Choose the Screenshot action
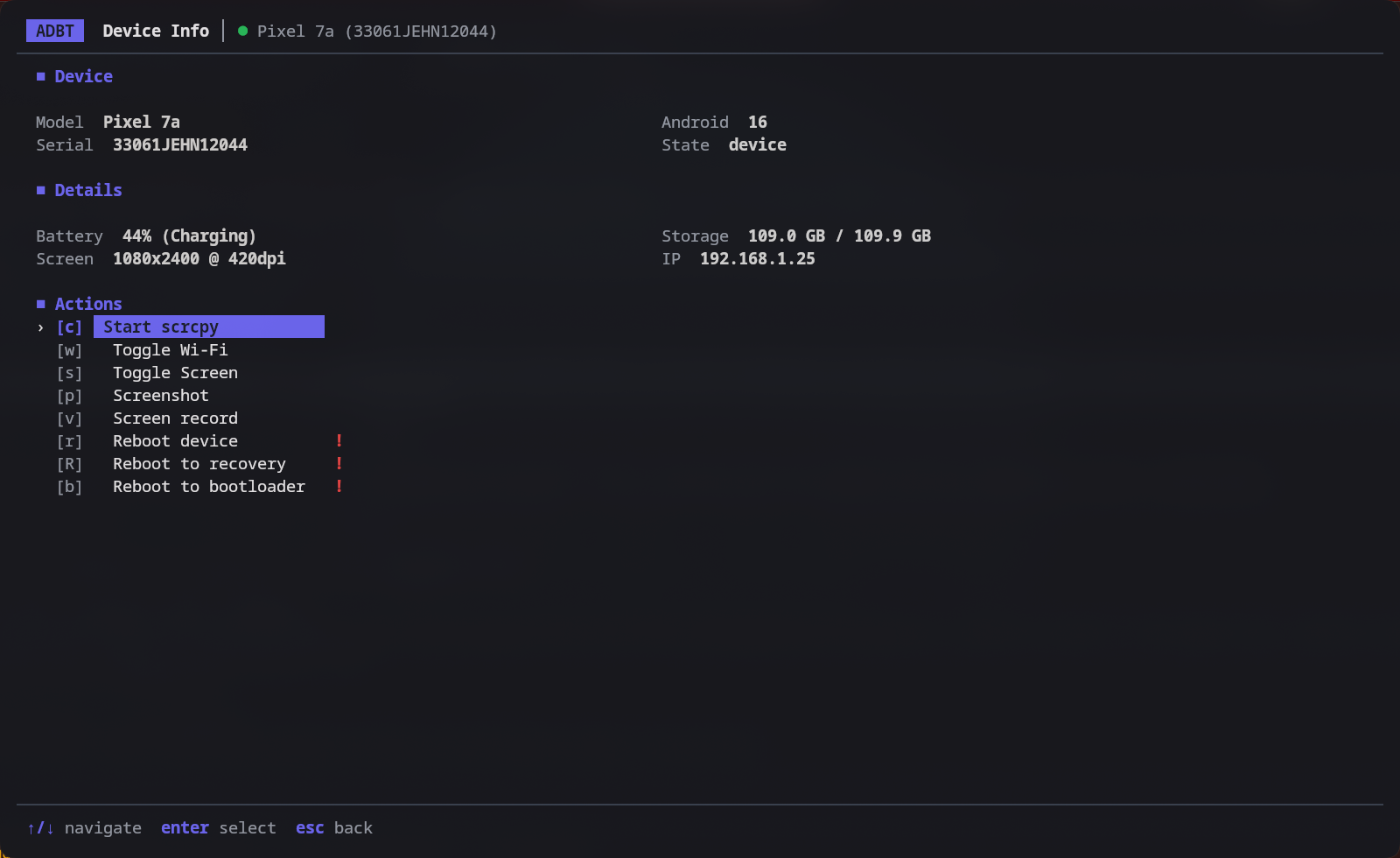This screenshot has width=1400, height=858. [161, 395]
